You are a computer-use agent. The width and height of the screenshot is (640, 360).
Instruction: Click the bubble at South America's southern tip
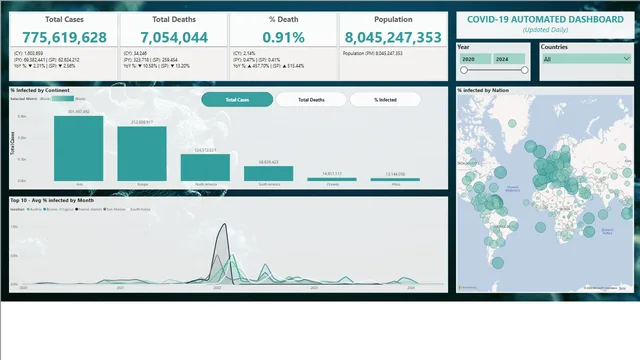pos(498,263)
